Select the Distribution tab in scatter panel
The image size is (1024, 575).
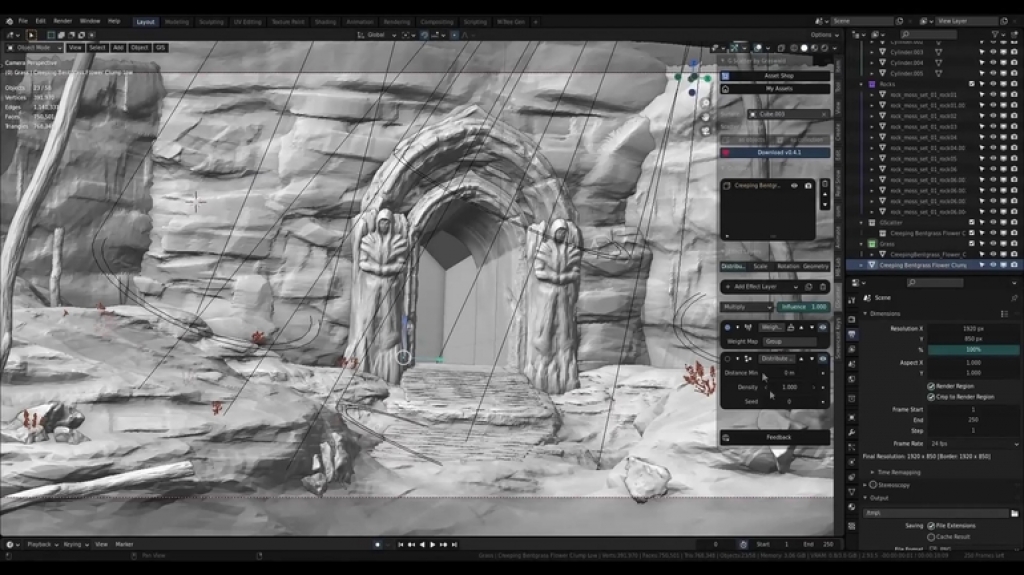tap(733, 267)
